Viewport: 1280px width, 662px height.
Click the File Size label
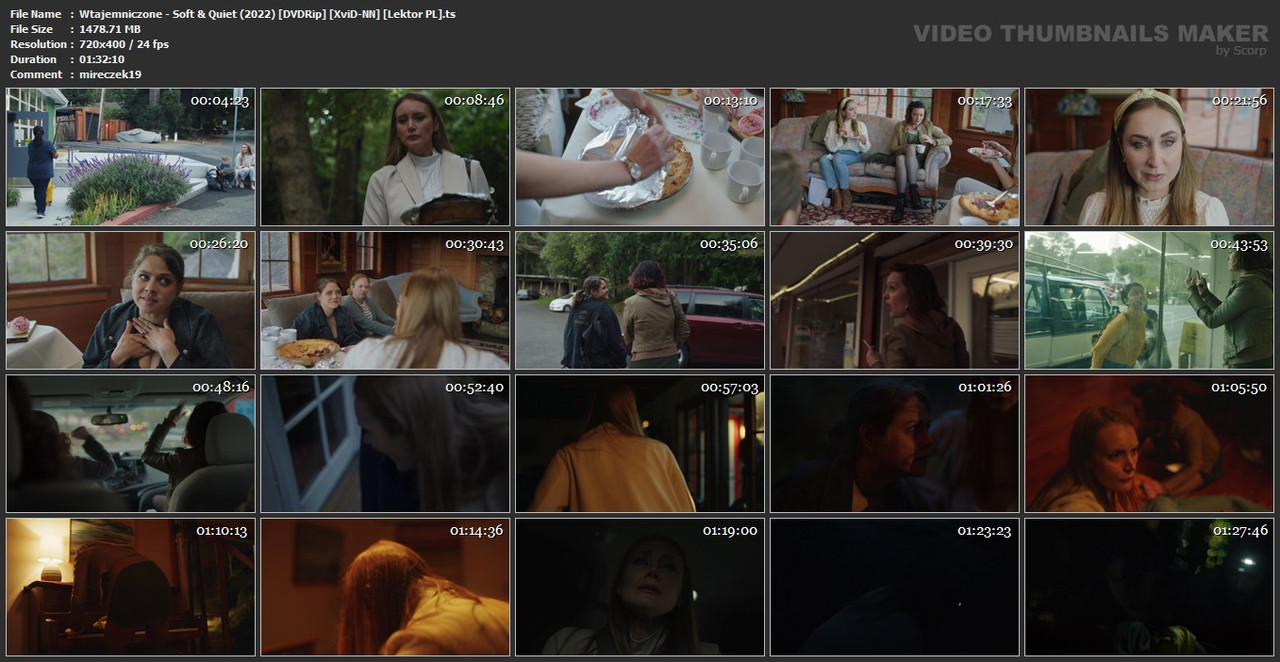pyautogui.click(x=32, y=29)
